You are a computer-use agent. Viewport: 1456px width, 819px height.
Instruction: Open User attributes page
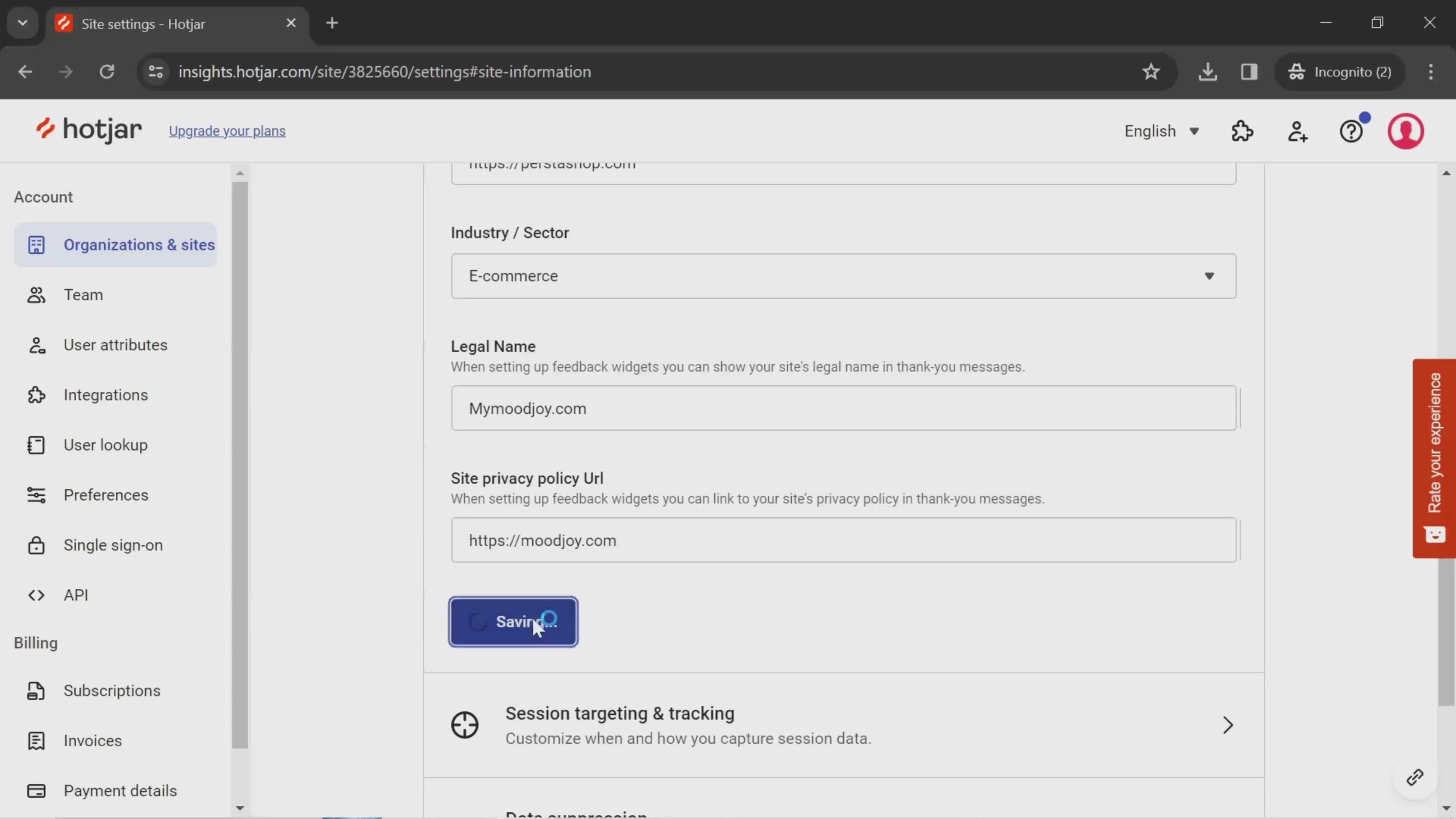[115, 345]
